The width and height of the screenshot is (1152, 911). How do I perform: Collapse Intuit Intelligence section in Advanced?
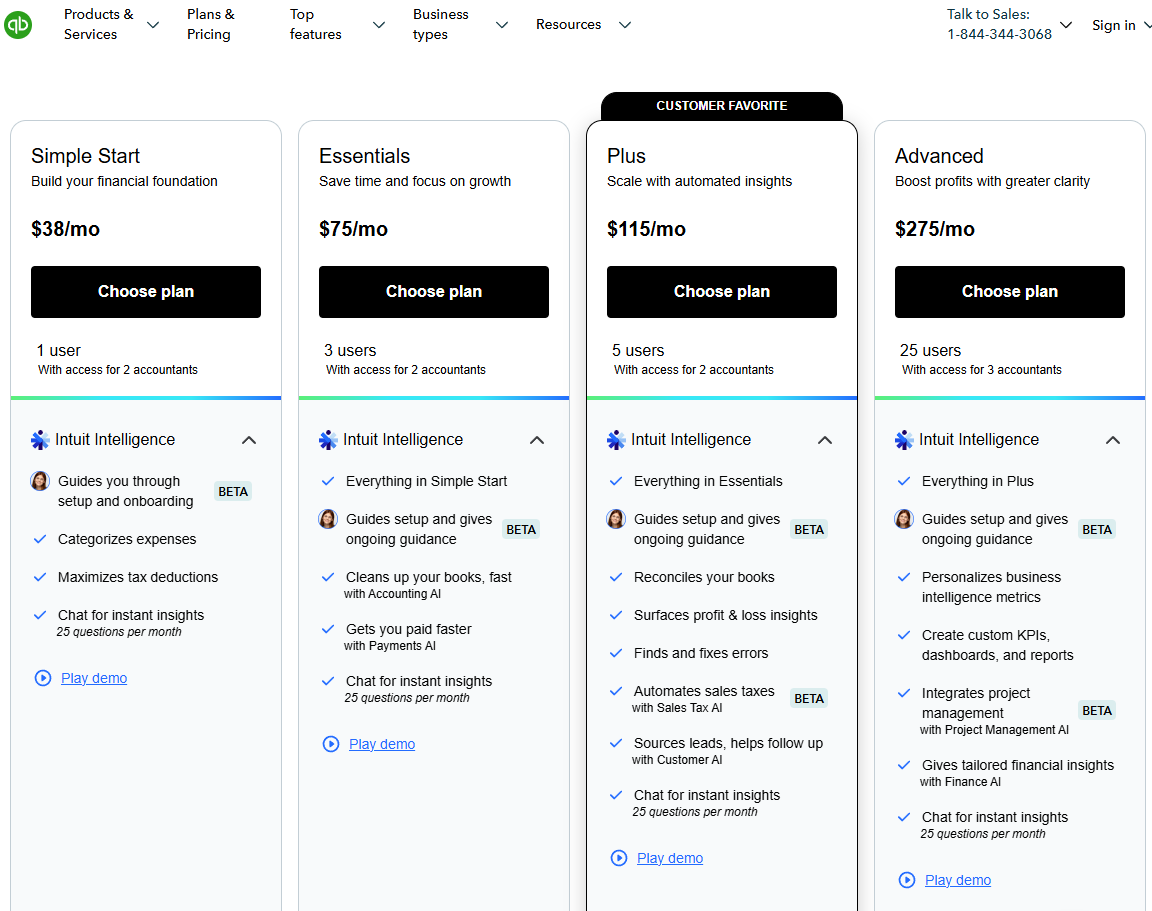click(x=1113, y=440)
